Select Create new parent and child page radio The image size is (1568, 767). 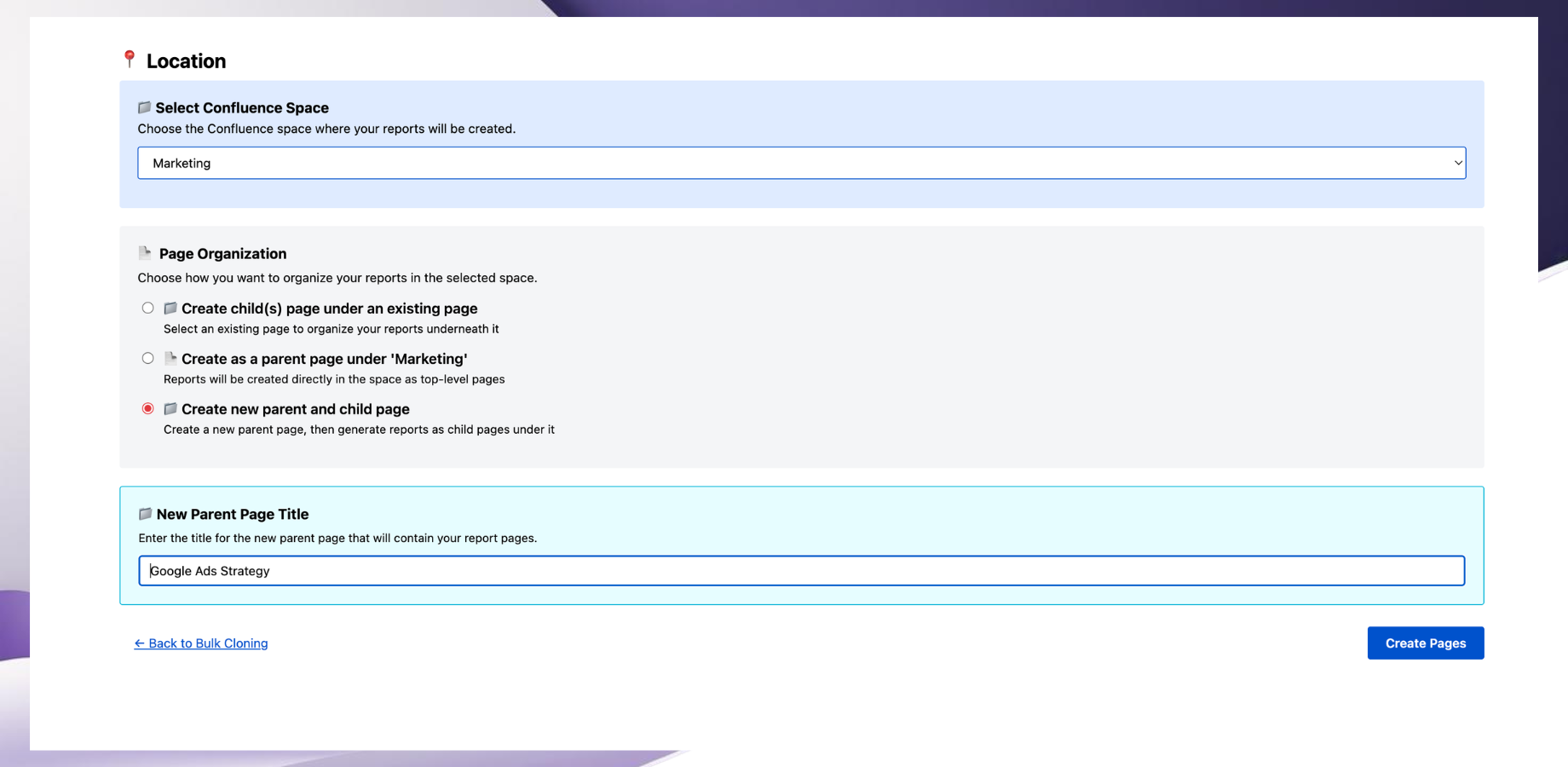tap(148, 408)
